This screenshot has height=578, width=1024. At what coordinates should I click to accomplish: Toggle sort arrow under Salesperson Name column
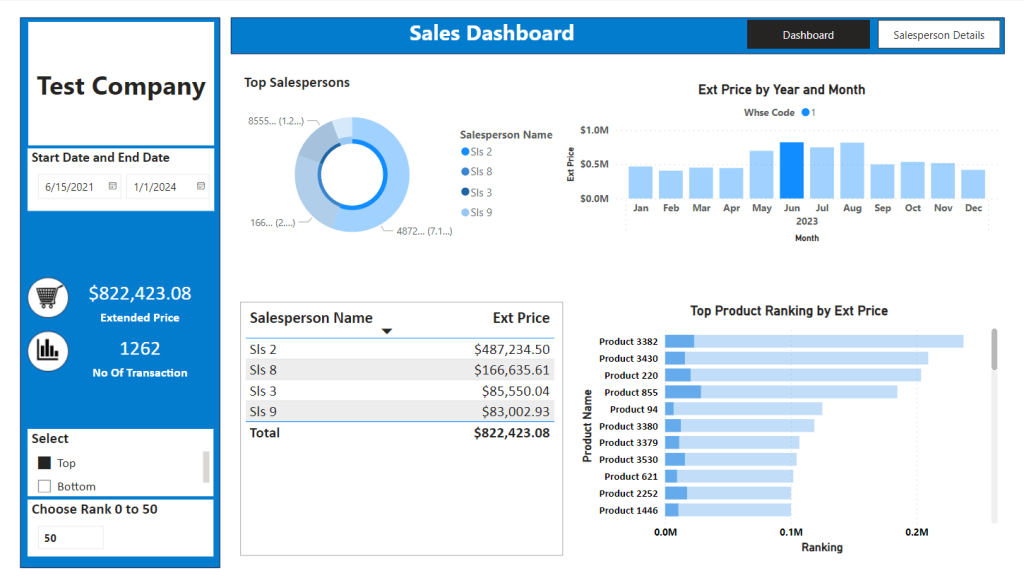pos(387,331)
